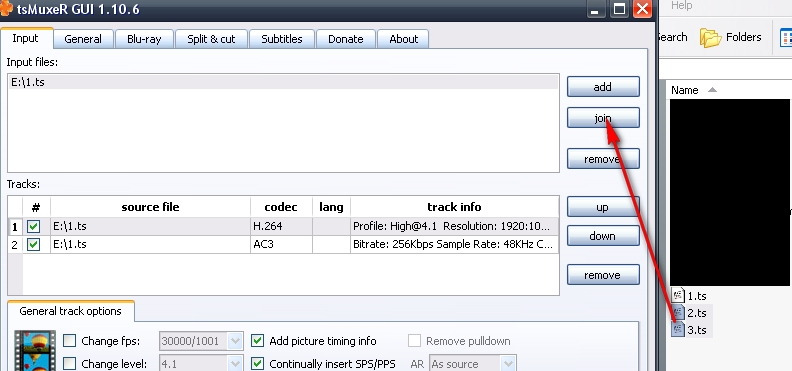Select General track options tab
The image size is (792, 371).
click(71, 311)
